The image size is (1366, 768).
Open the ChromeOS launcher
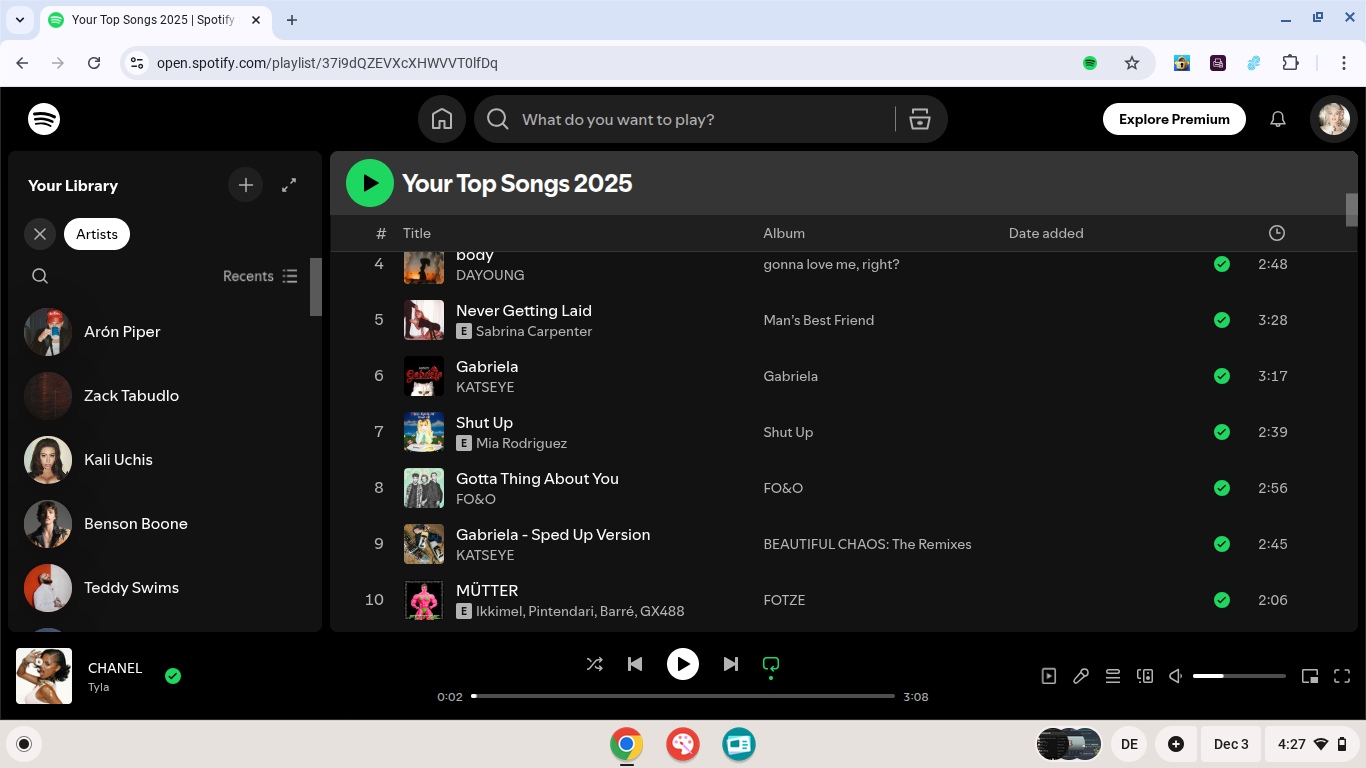click(24, 744)
